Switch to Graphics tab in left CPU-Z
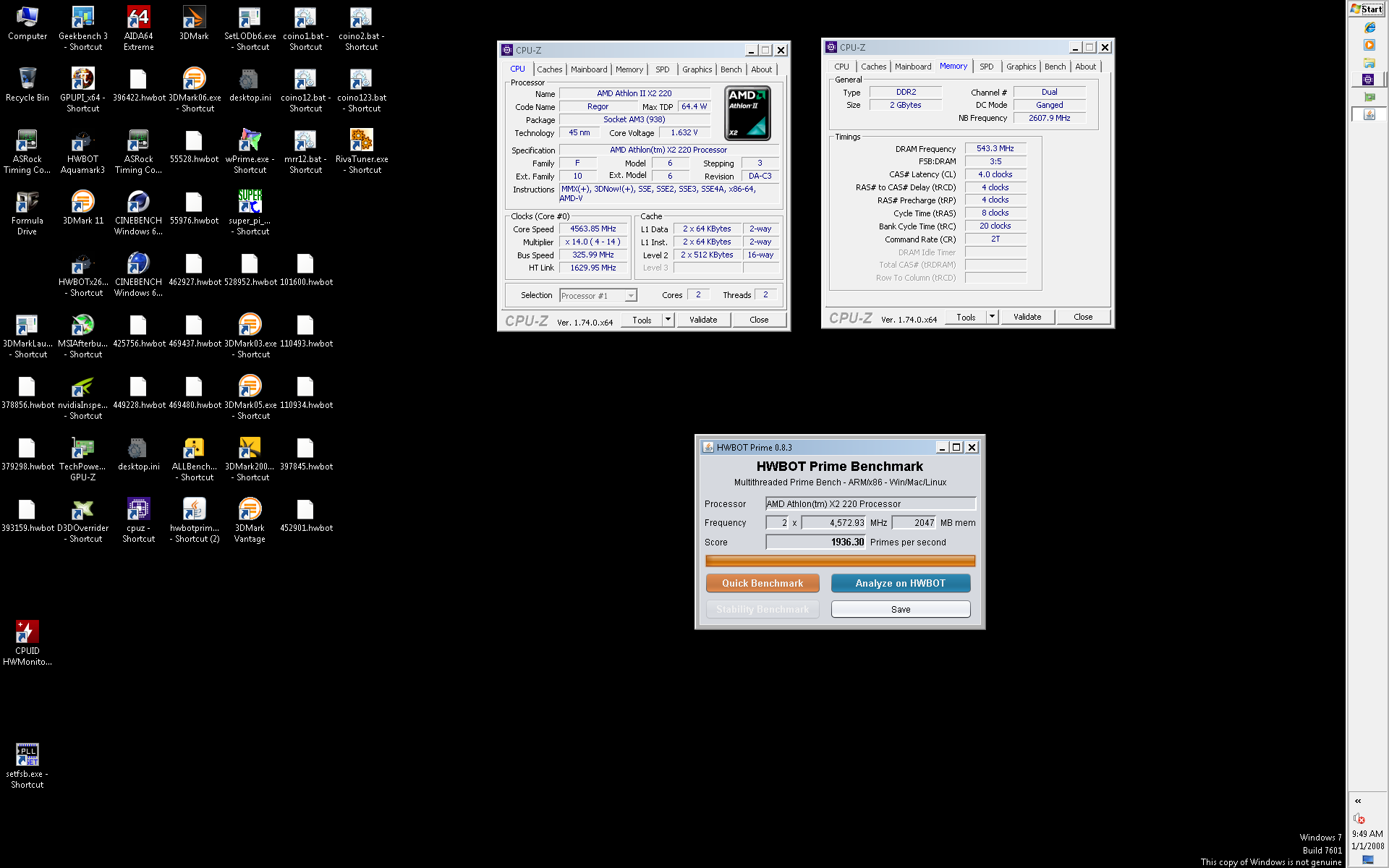The height and width of the screenshot is (868, 1389). pyautogui.click(x=697, y=69)
